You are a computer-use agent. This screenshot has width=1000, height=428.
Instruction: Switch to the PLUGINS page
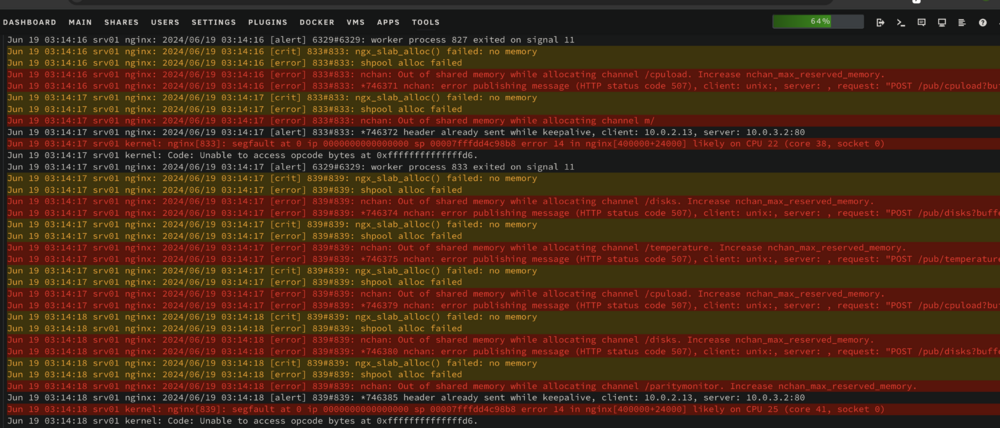[x=268, y=22]
